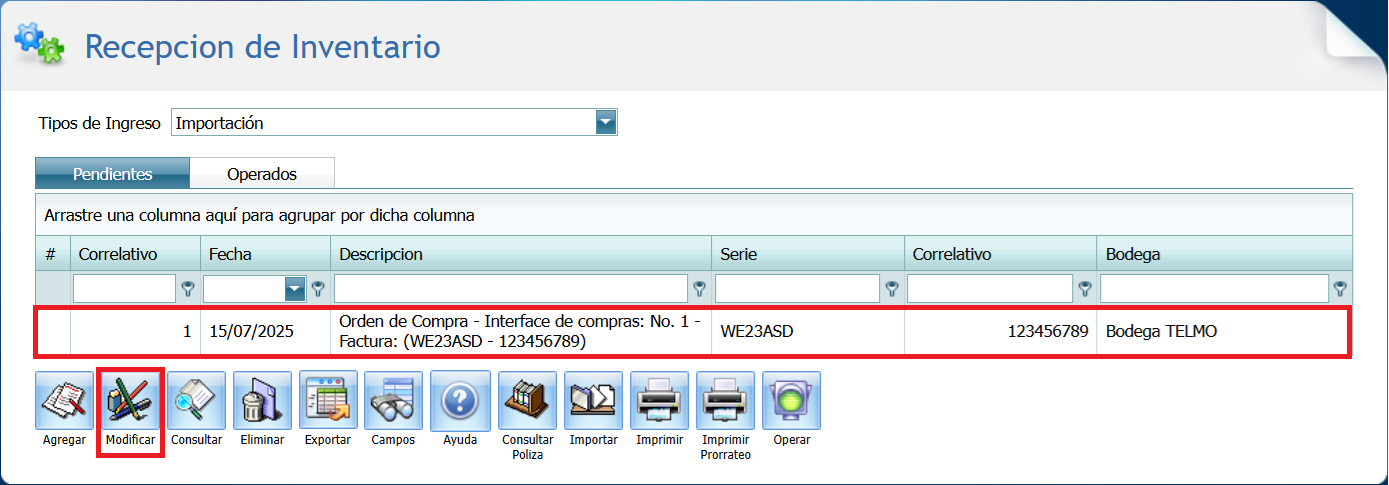Open filter menu for first Correlativo column
This screenshot has width=1389, height=485.
[x=187, y=288]
